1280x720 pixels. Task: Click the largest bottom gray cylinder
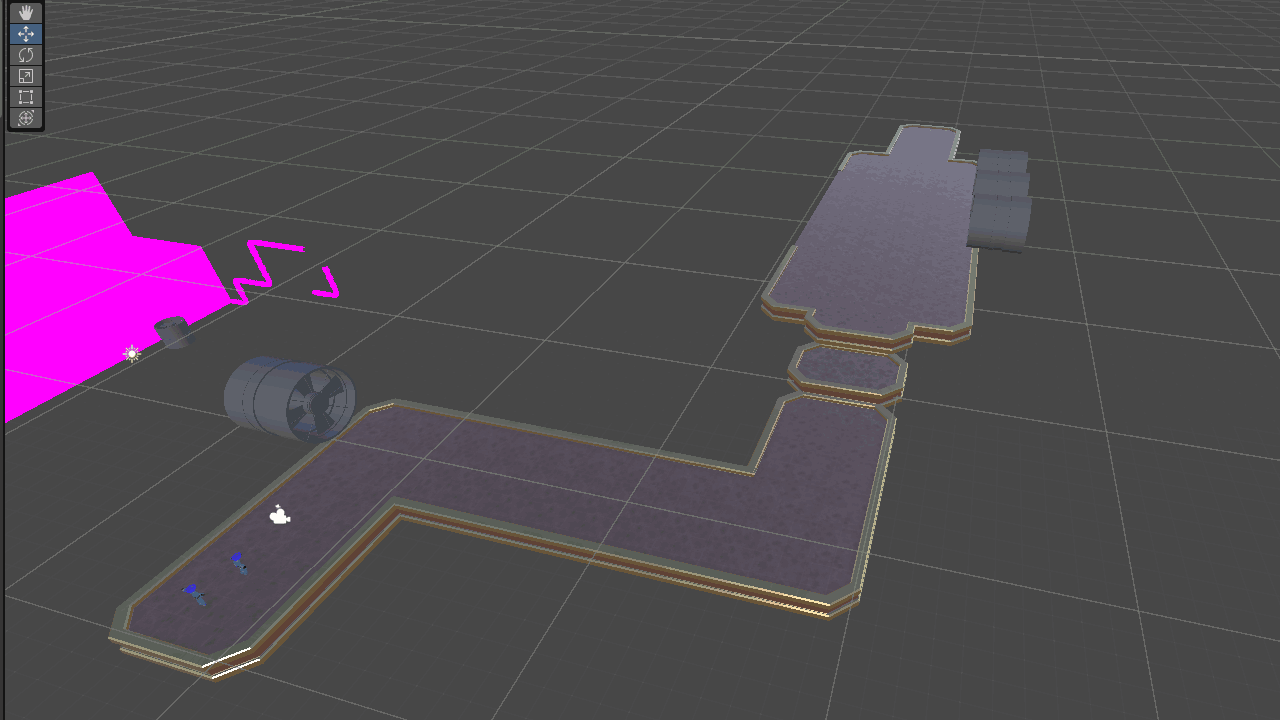coord(998,223)
